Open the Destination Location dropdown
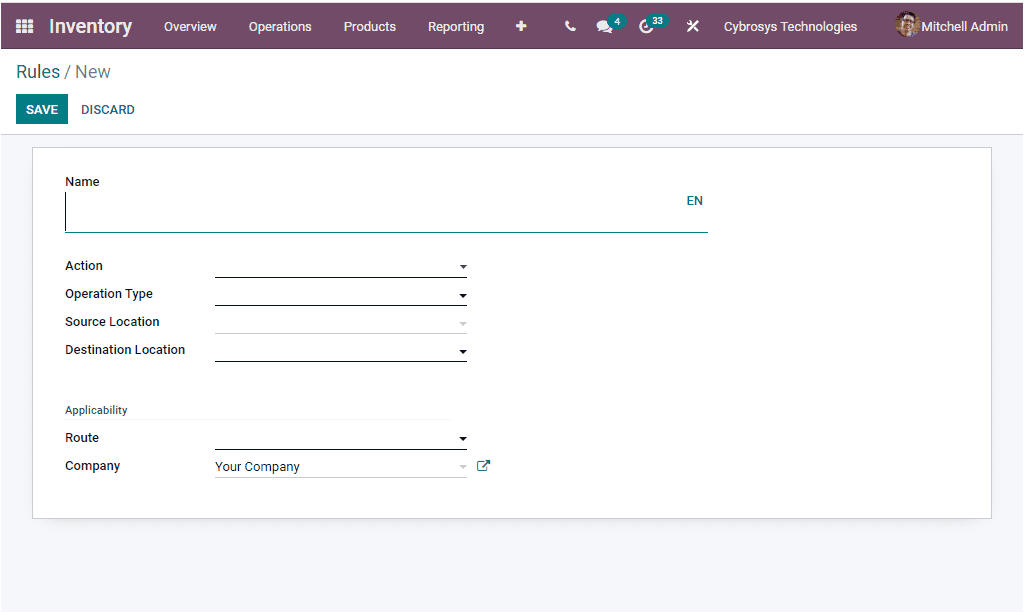Image resolution: width=1024 pixels, height=613 pixels. (x=340, y=350)
